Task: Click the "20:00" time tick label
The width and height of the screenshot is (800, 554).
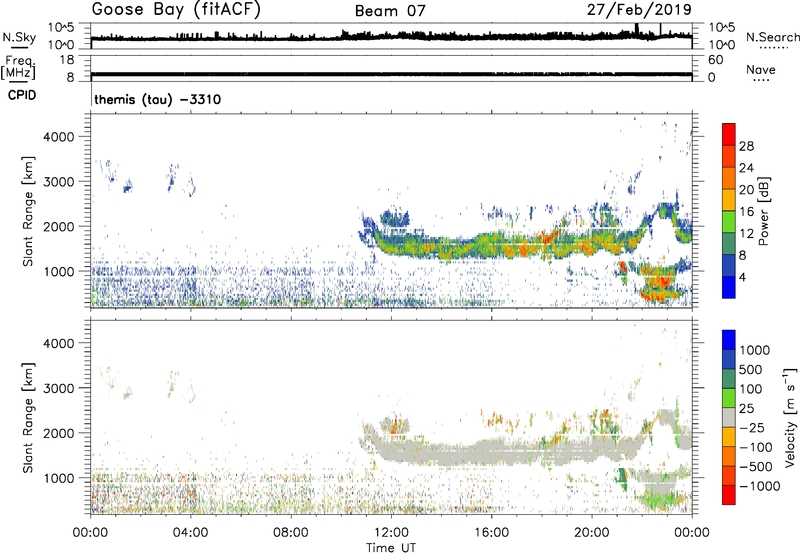Action: coord(592,533)
